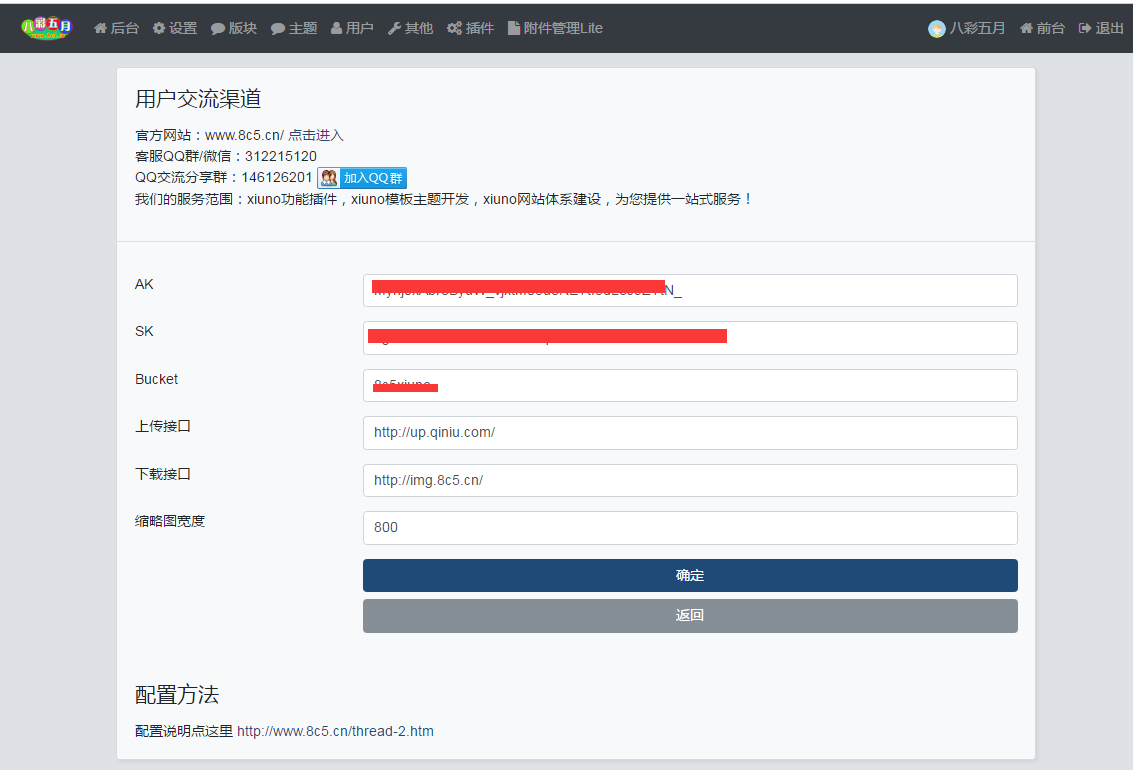This screenshot has height=770, width=1133.
Task: Click 退出 to log out
Action: click(1101, 28)
